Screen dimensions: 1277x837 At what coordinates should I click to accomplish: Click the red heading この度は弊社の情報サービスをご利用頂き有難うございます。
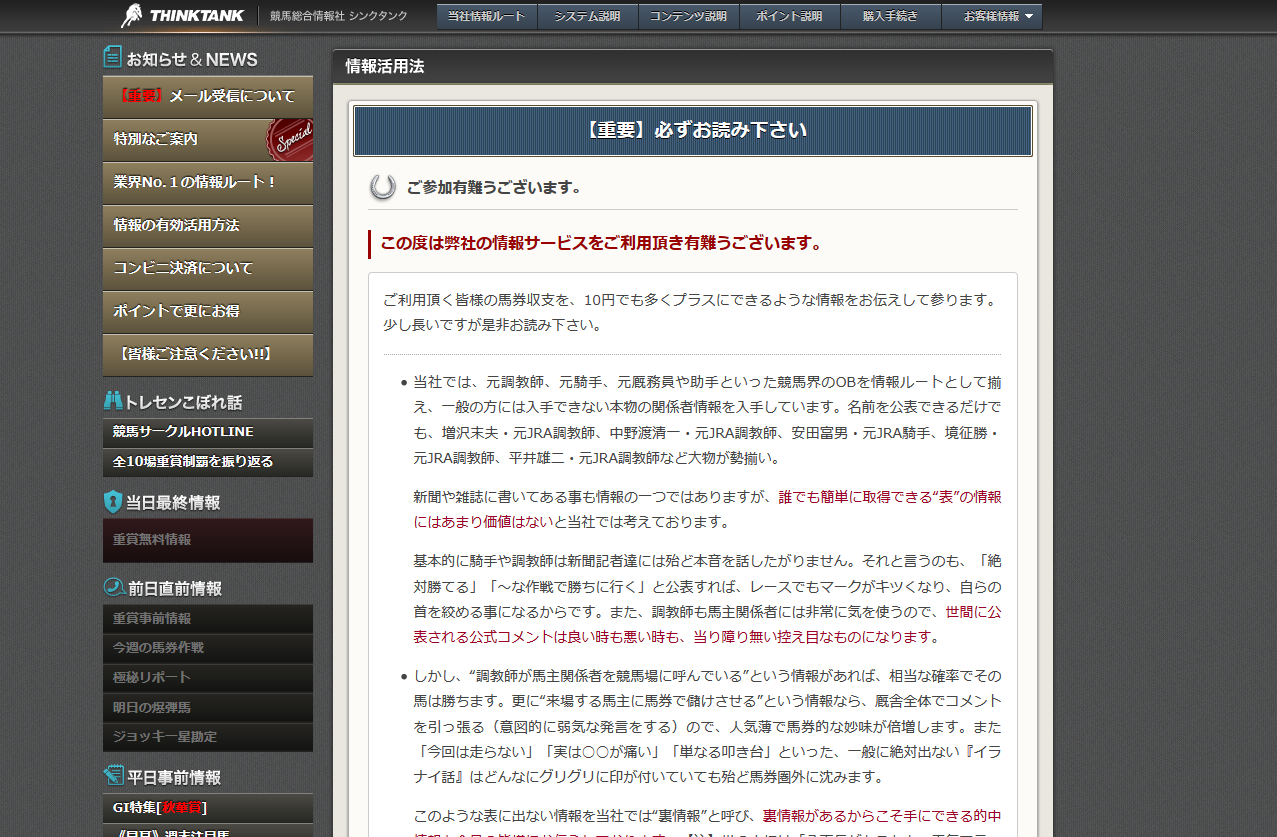(x=601, y=243)
